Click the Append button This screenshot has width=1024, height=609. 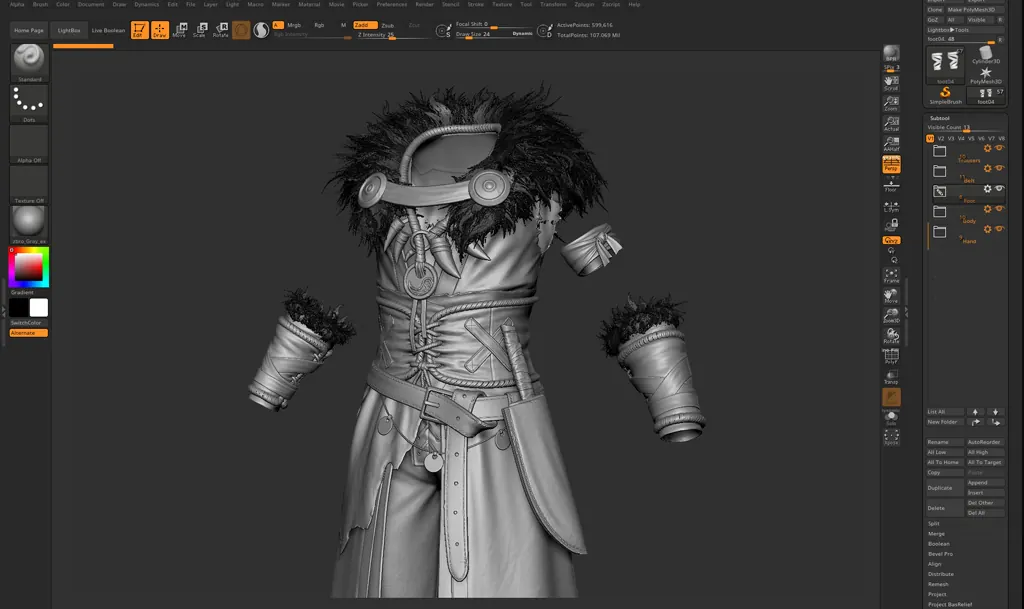(x=984, y=482)
